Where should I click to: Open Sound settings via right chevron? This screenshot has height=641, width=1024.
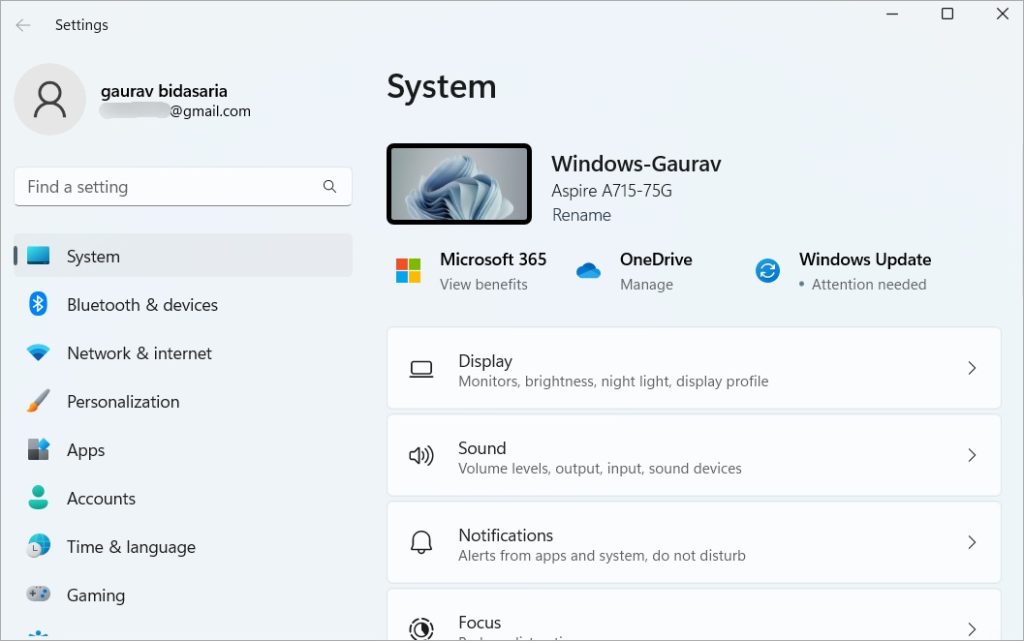coord(971,455)
